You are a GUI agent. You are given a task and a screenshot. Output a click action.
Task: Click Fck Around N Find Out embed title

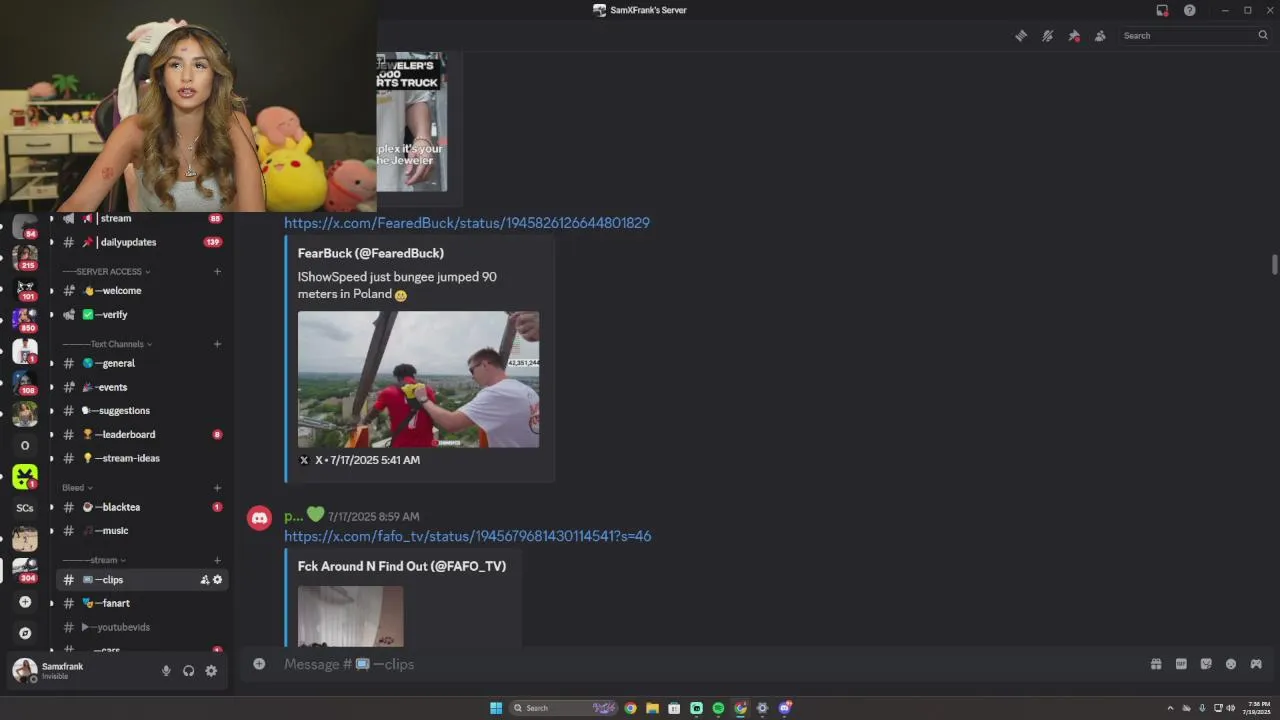(402, 566)
